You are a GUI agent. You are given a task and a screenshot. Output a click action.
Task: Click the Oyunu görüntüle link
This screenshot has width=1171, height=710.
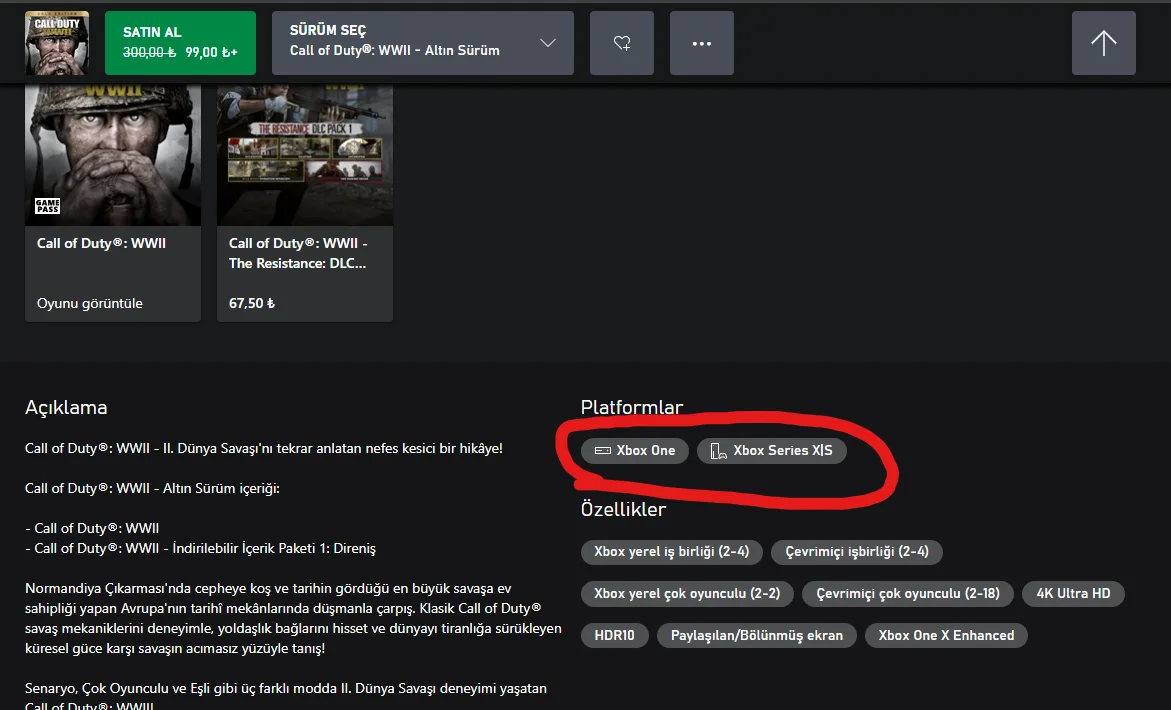click(90, 303)
